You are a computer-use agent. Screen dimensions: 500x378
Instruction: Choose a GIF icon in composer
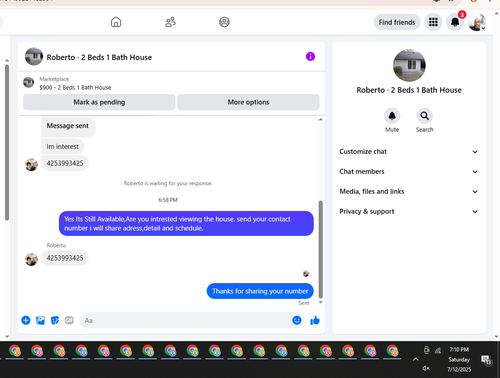click(x=69, y=320)
